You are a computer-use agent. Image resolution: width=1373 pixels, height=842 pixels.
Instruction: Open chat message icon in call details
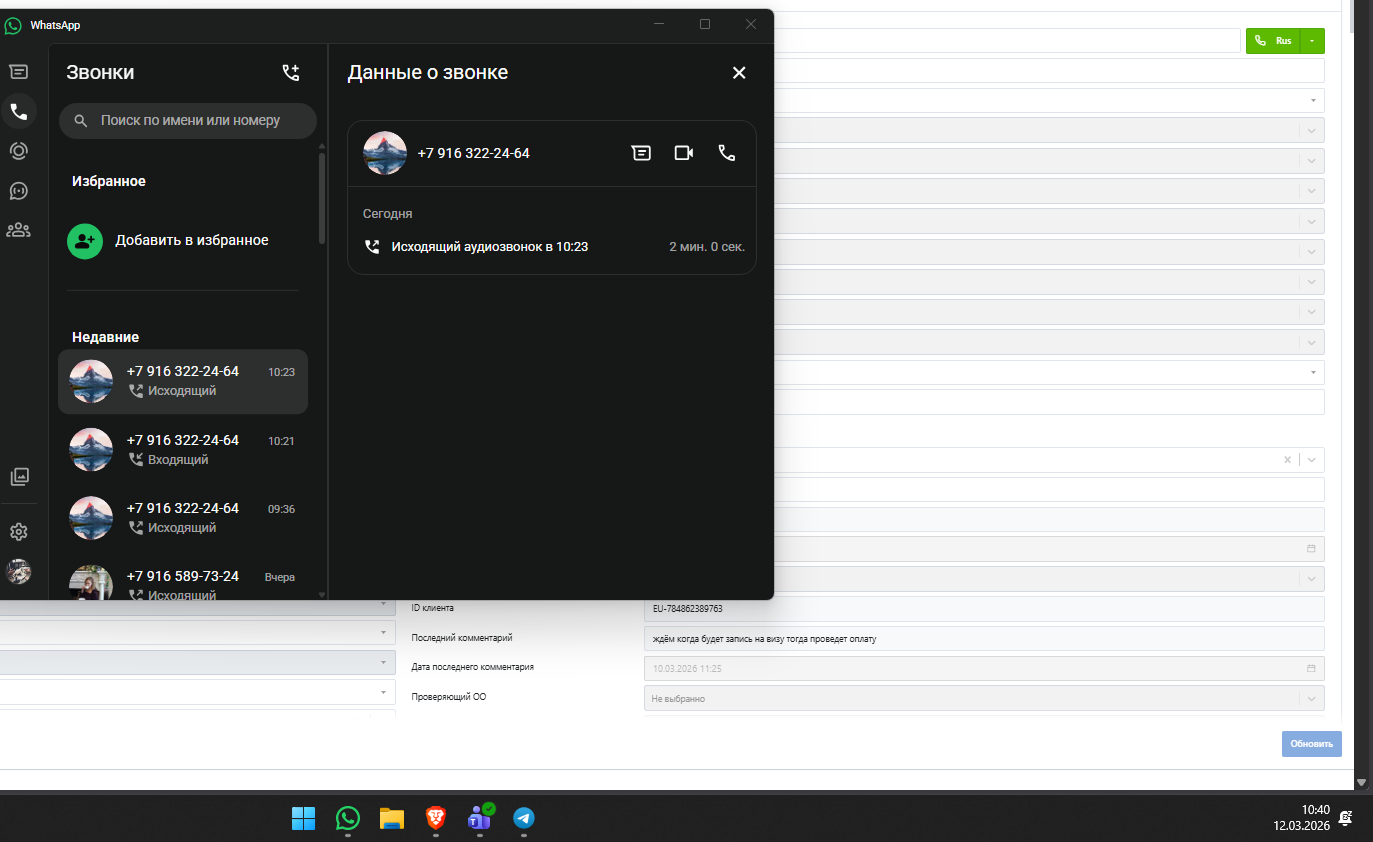pos(641,153)
